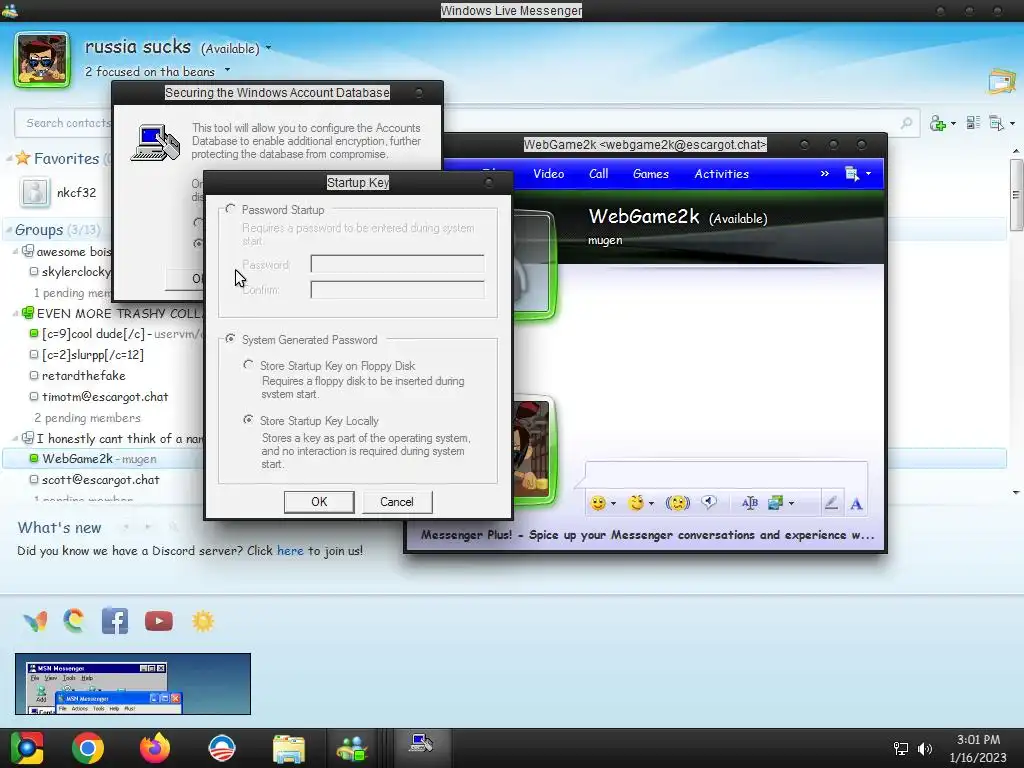Collapse the Groups section
Viewport: 1024px width, 768px height.
click(x=9, y=230)
